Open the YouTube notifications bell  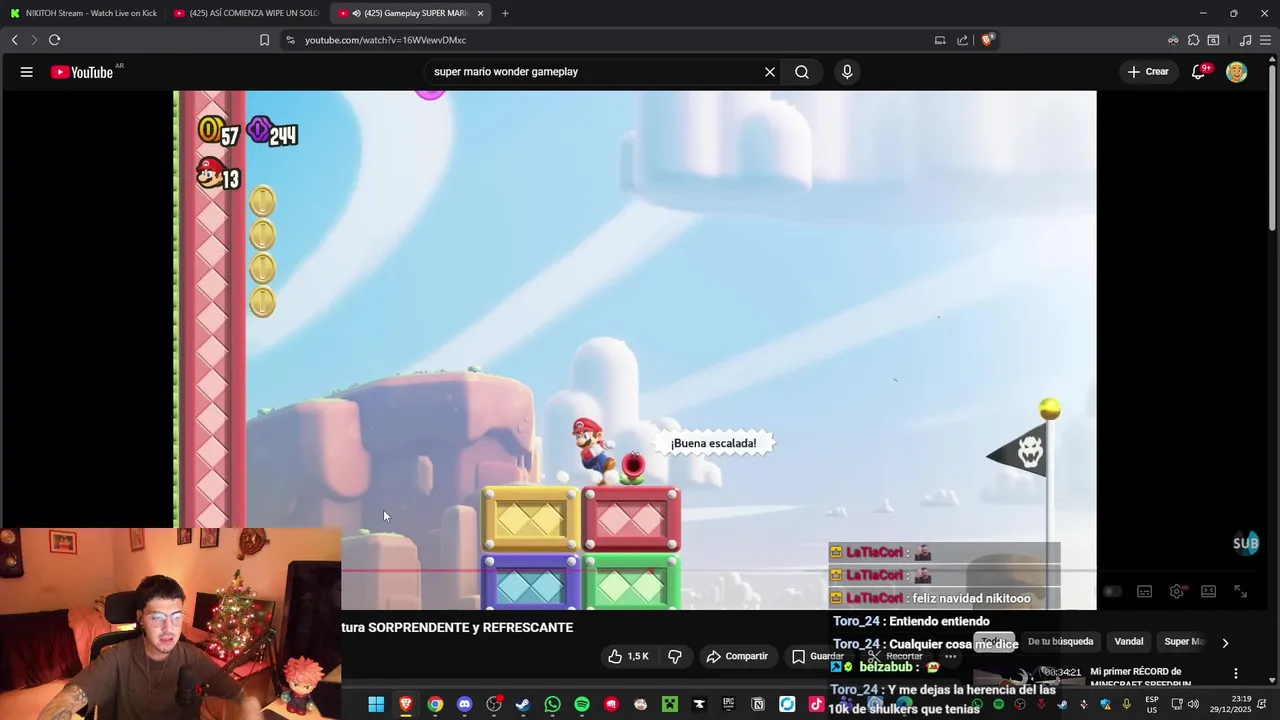(x=1199, y=72)
